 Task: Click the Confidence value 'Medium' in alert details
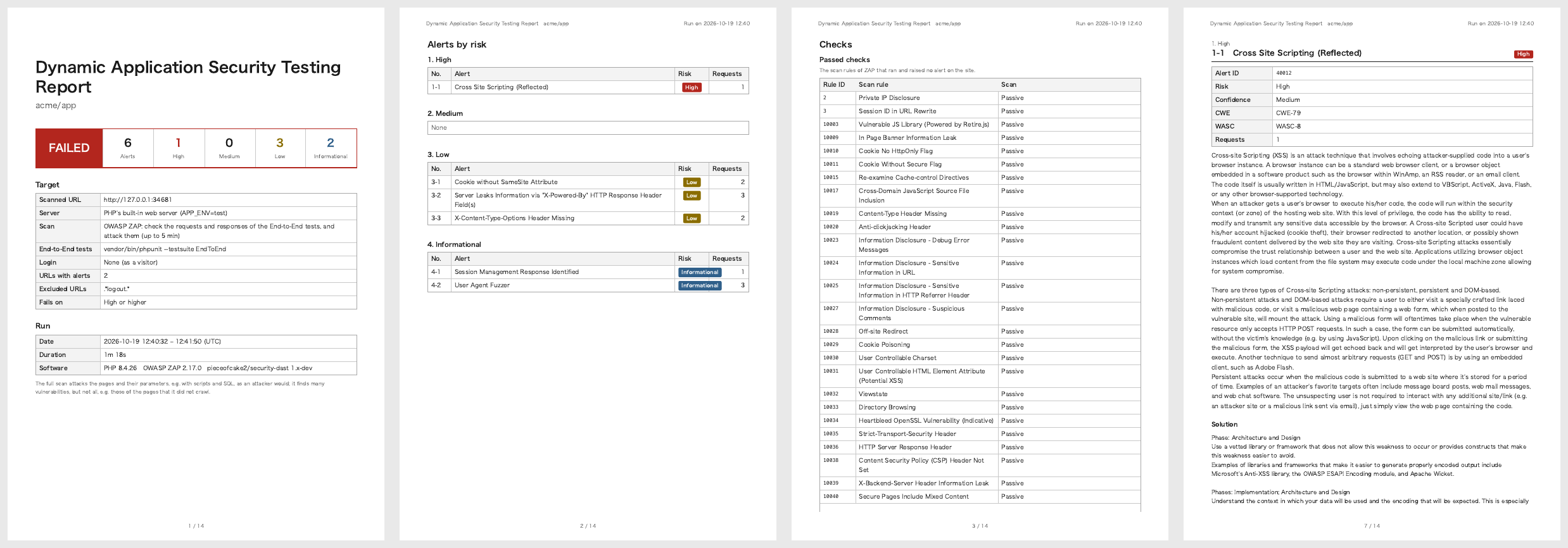point(1287,100)
